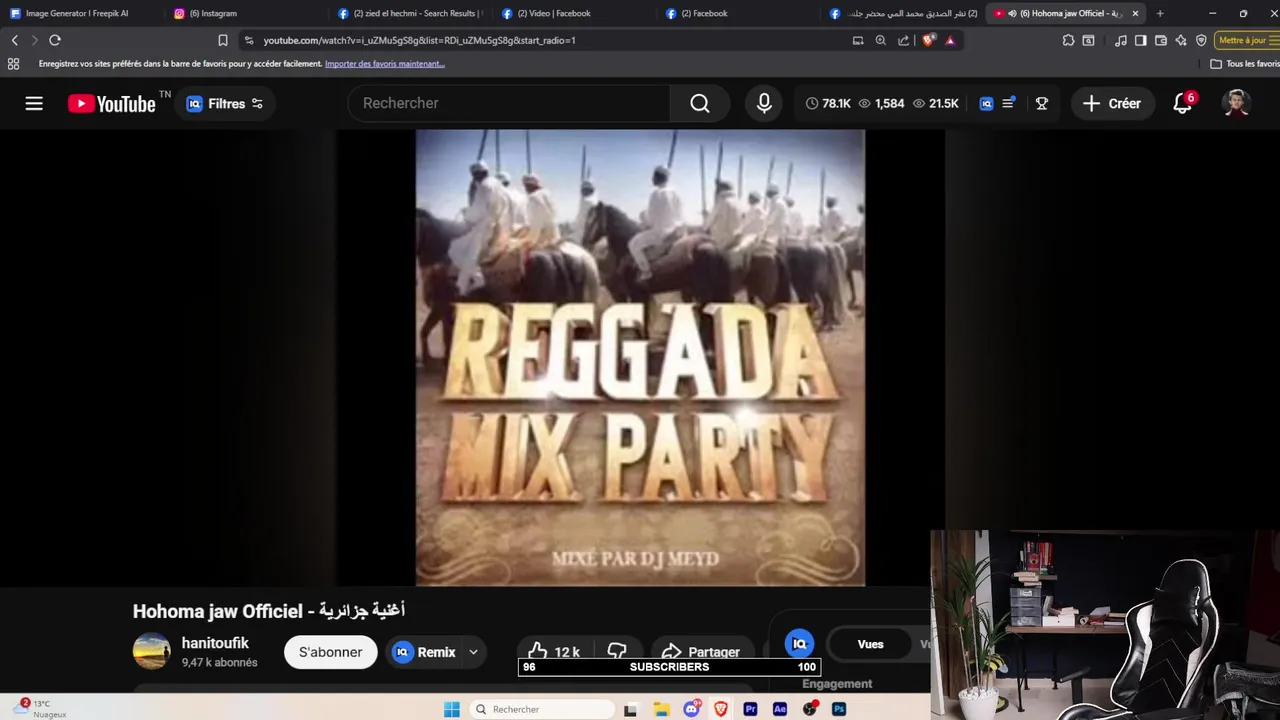This screenshot has width=1280, height=720.
Task: Switch to Freepik Image Generator tab
Action: [78, 13]
